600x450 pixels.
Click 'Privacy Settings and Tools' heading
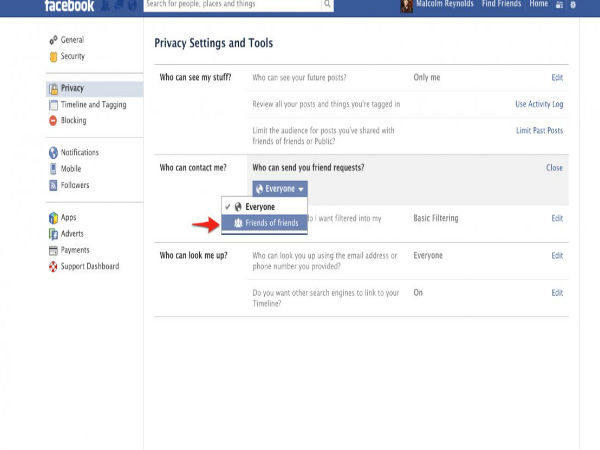[x=214, y=43]
